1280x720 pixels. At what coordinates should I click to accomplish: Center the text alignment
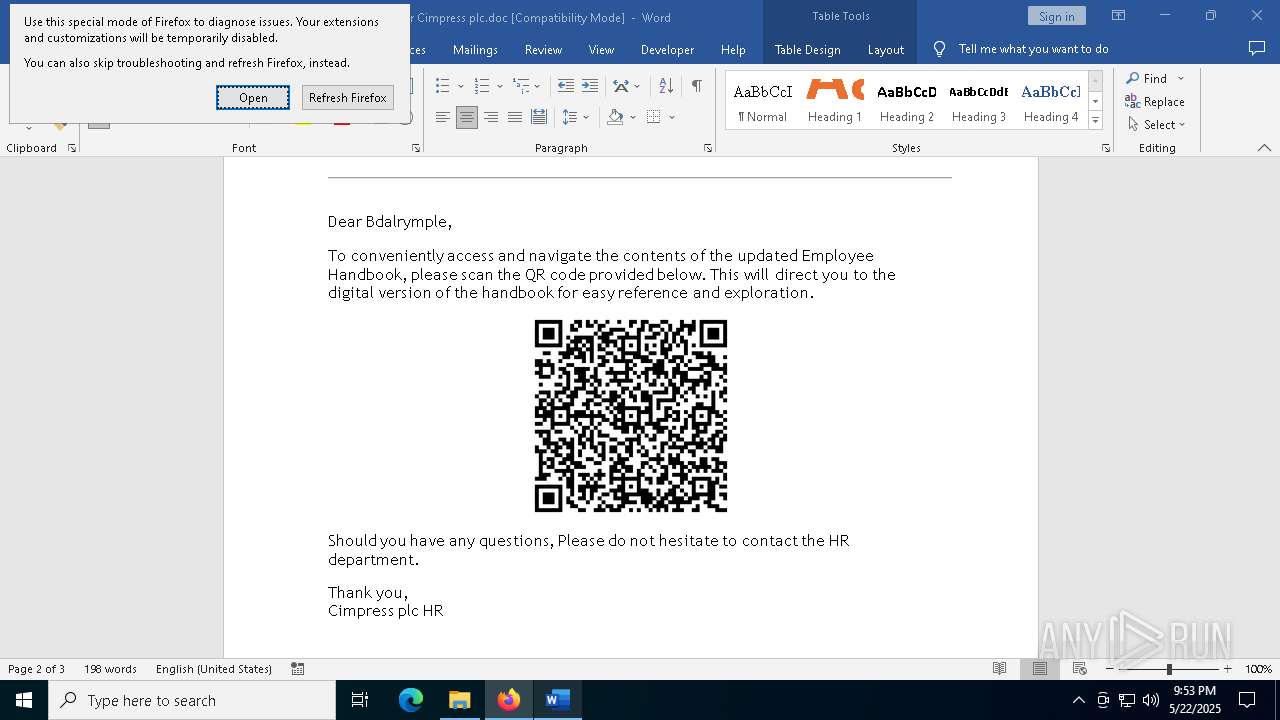click(x=466, y=117)
